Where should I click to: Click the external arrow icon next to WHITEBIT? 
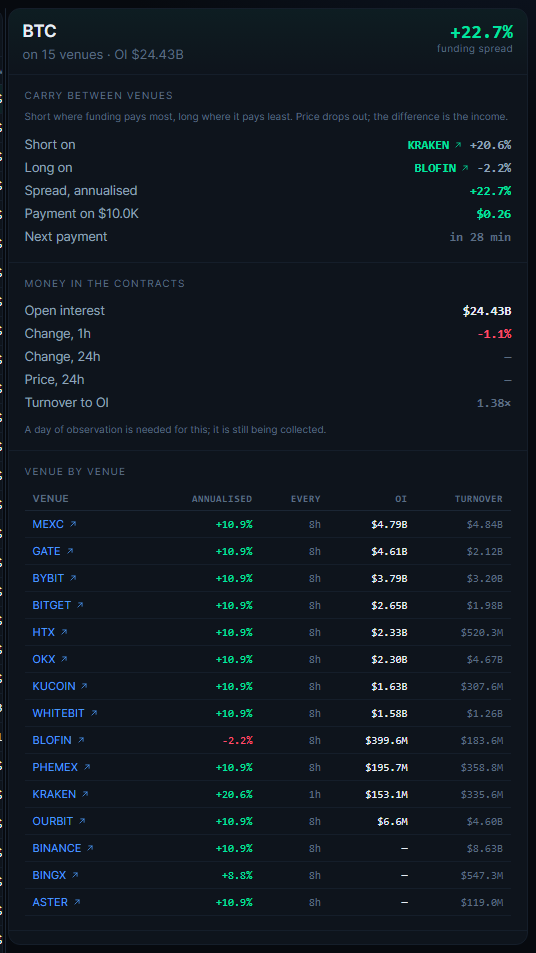coord(94,713)
